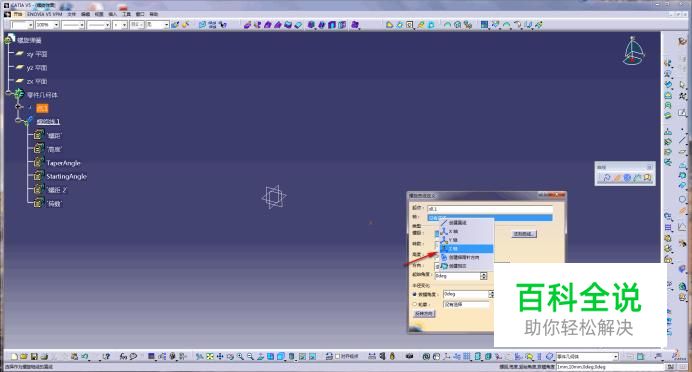Click the Hide/Show icon in bottom toolbar

[302, 356]
